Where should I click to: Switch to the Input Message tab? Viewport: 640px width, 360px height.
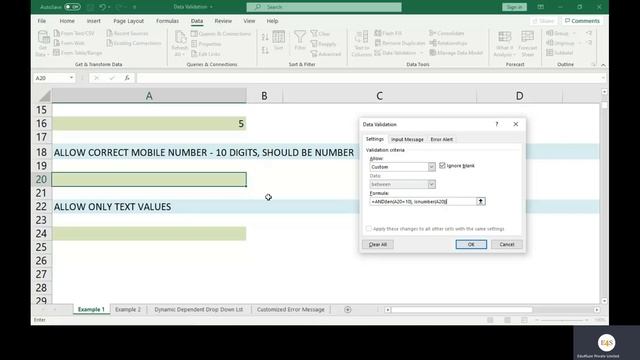click(x=407, y=140)
